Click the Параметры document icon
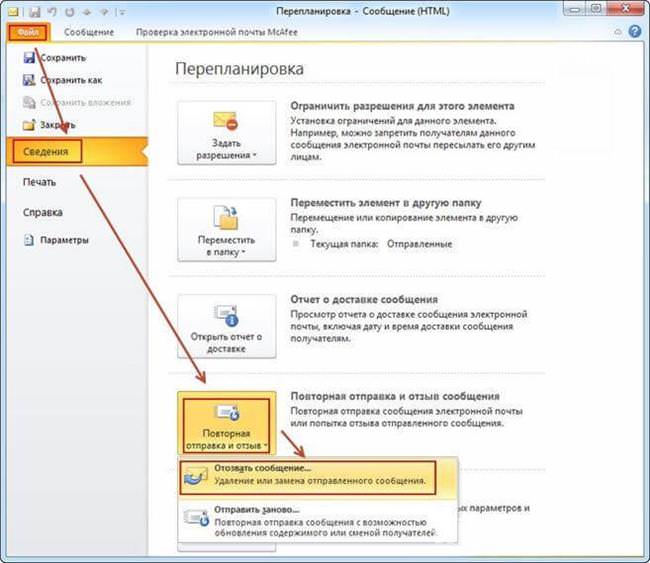This screenshot has height=563, width=650. click(29, 240)
